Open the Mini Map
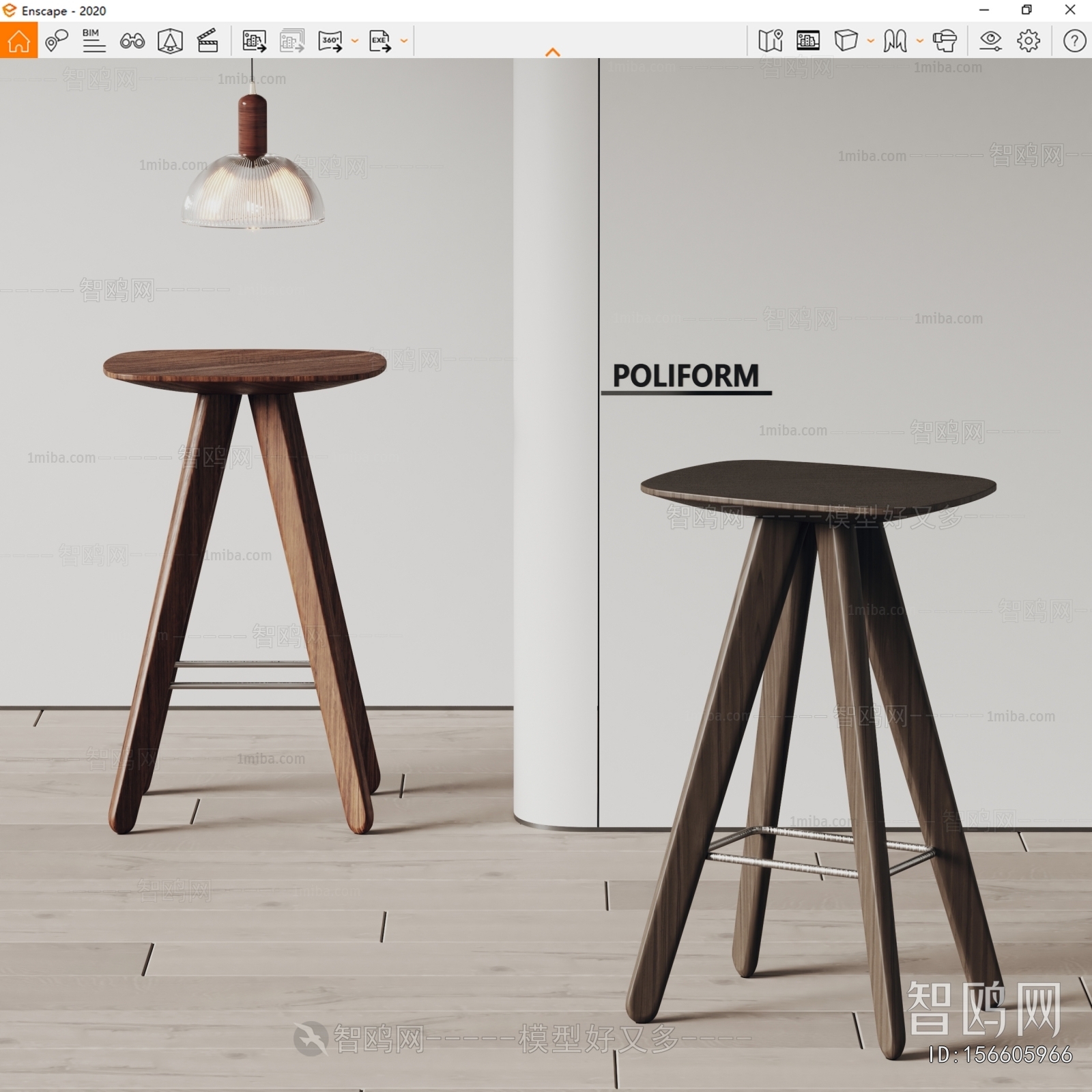The width and height of the screenshot is (1092, 1092). (x=770, y=41)
